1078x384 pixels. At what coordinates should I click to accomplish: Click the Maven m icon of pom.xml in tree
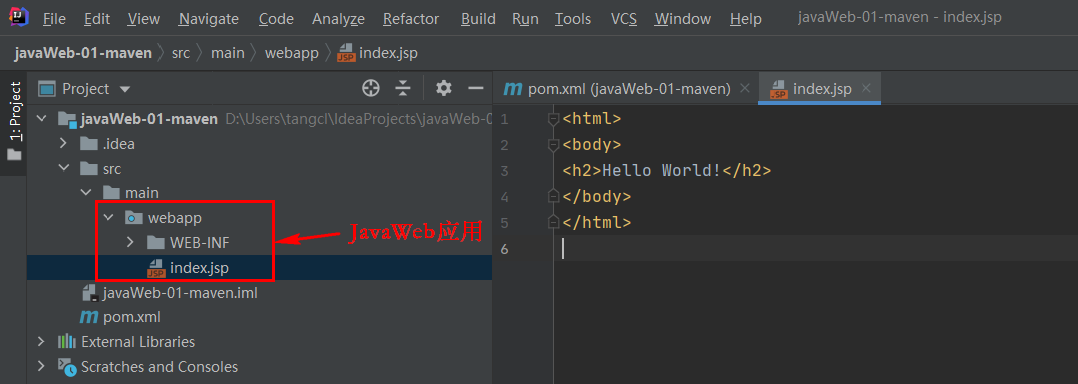(x=89, y=317)
